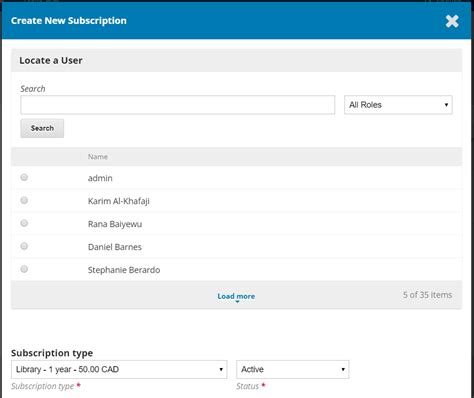This screenshot has height=398, width=474.
Task: Click the name Stephanie Berardo
Action: 124,270
